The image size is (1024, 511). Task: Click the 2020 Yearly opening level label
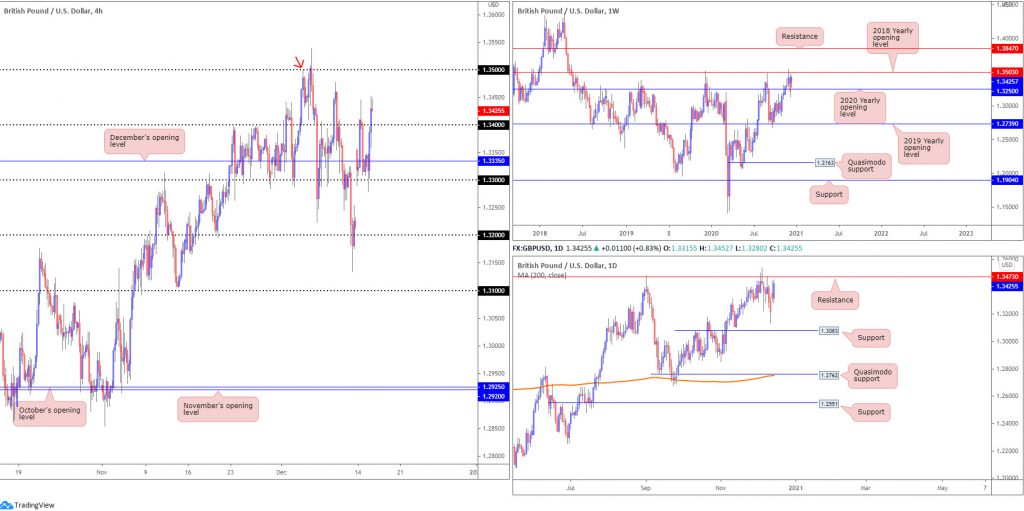click(860, 107)
